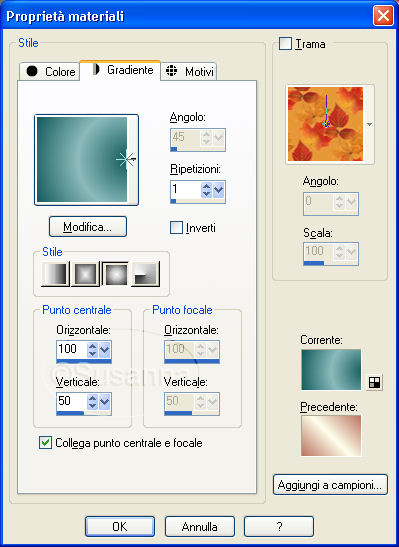Expand the texture thumbnail dropdown arrow
This screenshot has width=399, height=547.
369,124
